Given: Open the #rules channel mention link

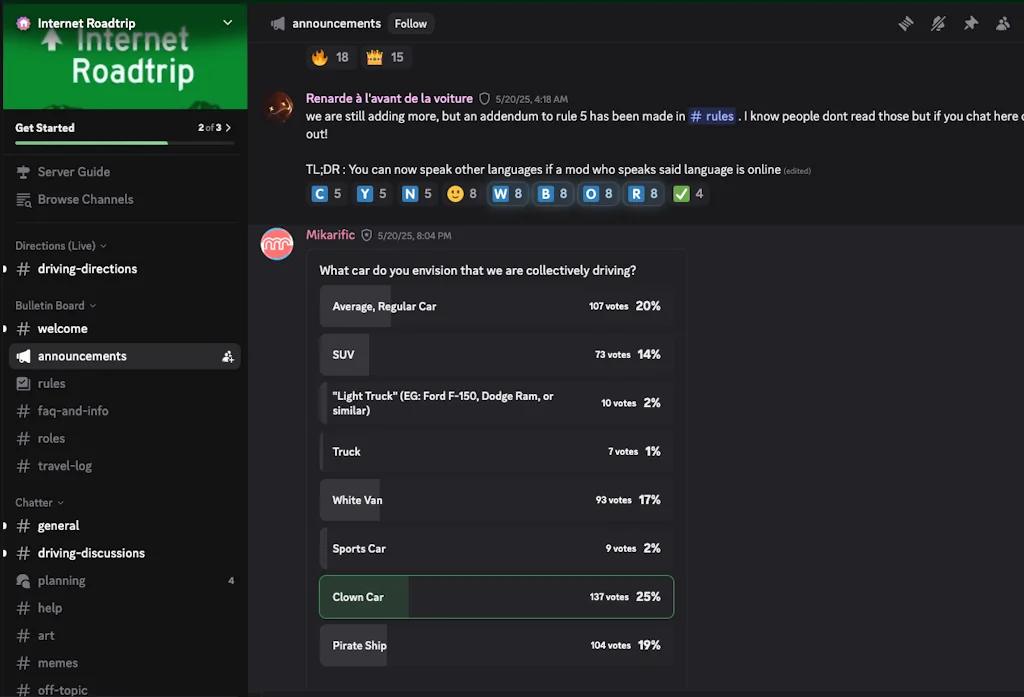Looking at the screenshot, I should 712,116.
